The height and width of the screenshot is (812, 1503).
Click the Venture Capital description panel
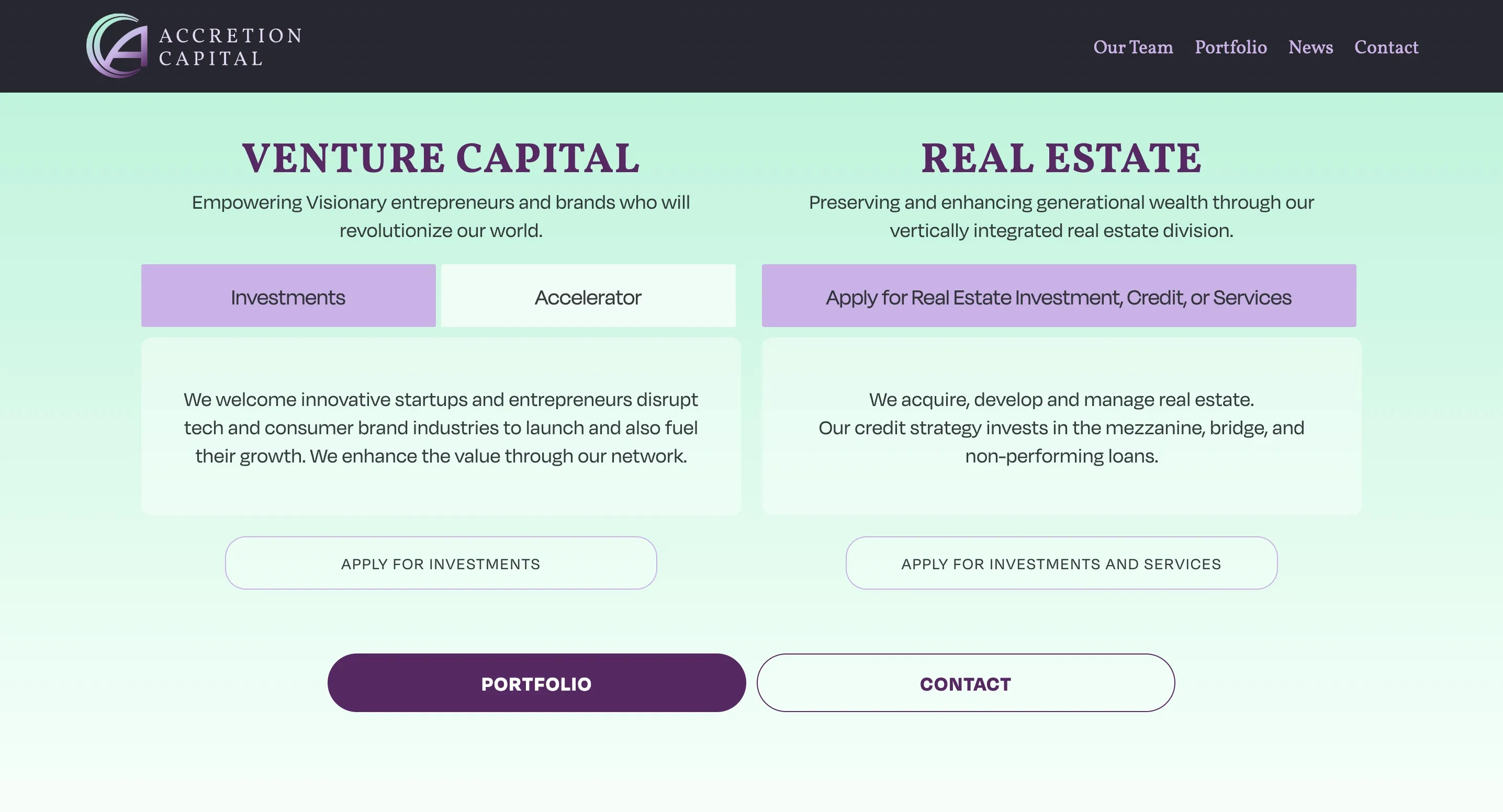point(440,427)
